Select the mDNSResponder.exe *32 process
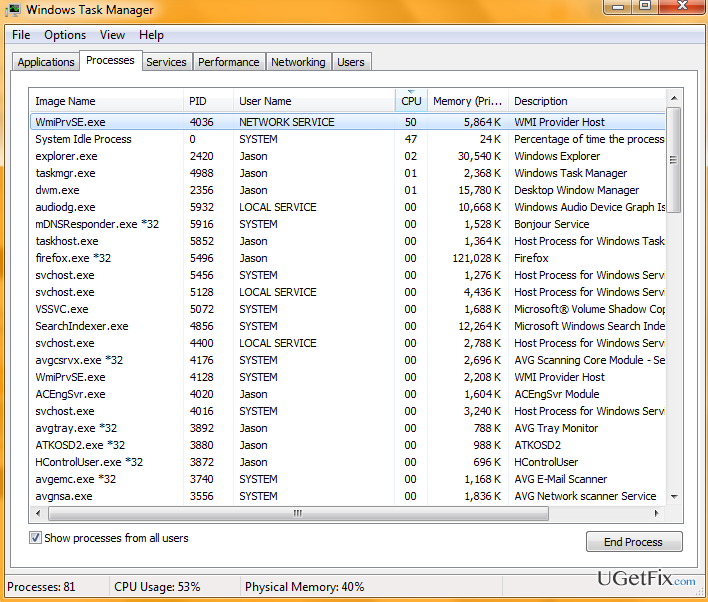 click(x=348, y=224)
